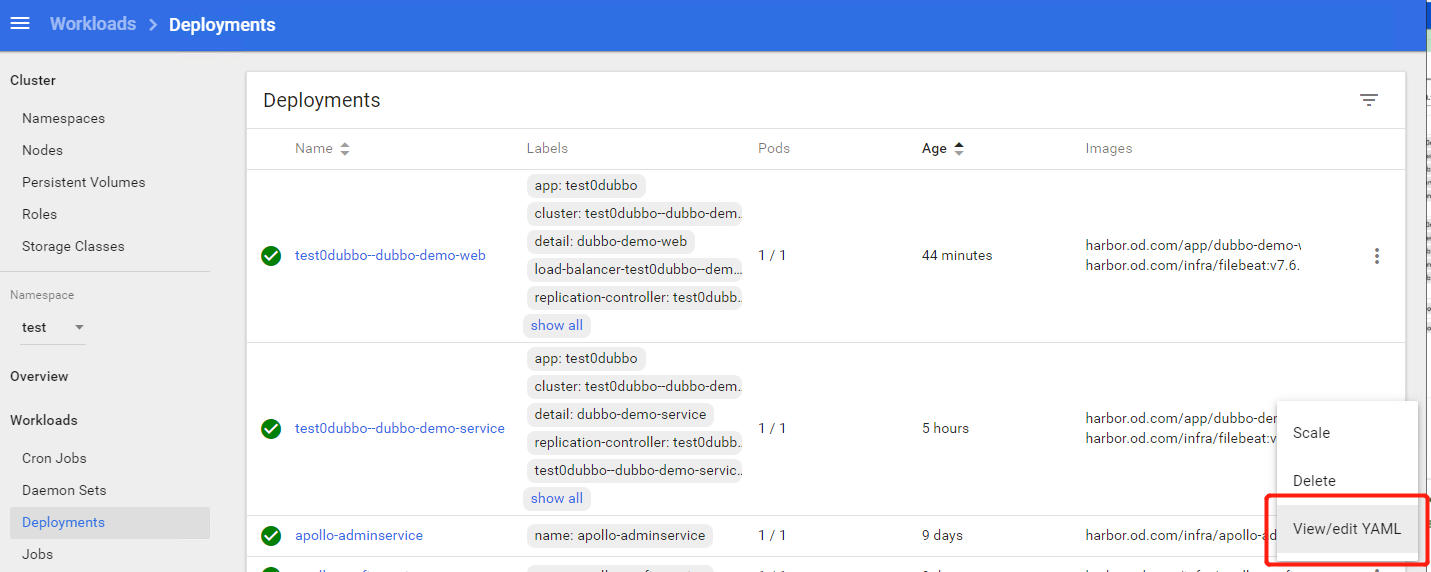The image size is (1431, 572).
Task: Open Daemon Sets in the sidebar
Action: (x=64, y=490)
